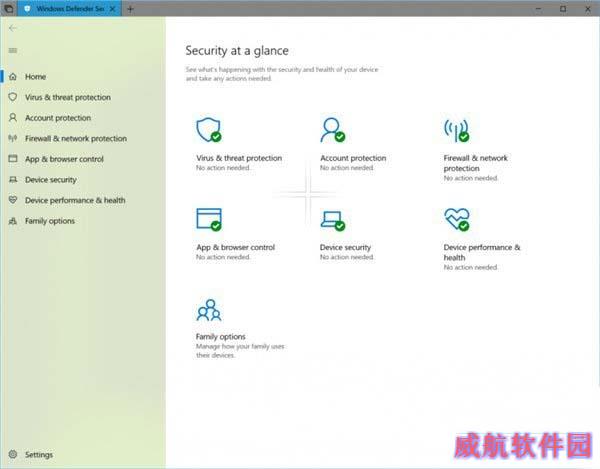This screenshot has height=469, width=600.
Task: Open the large Family options people icon
Action: 209,310
